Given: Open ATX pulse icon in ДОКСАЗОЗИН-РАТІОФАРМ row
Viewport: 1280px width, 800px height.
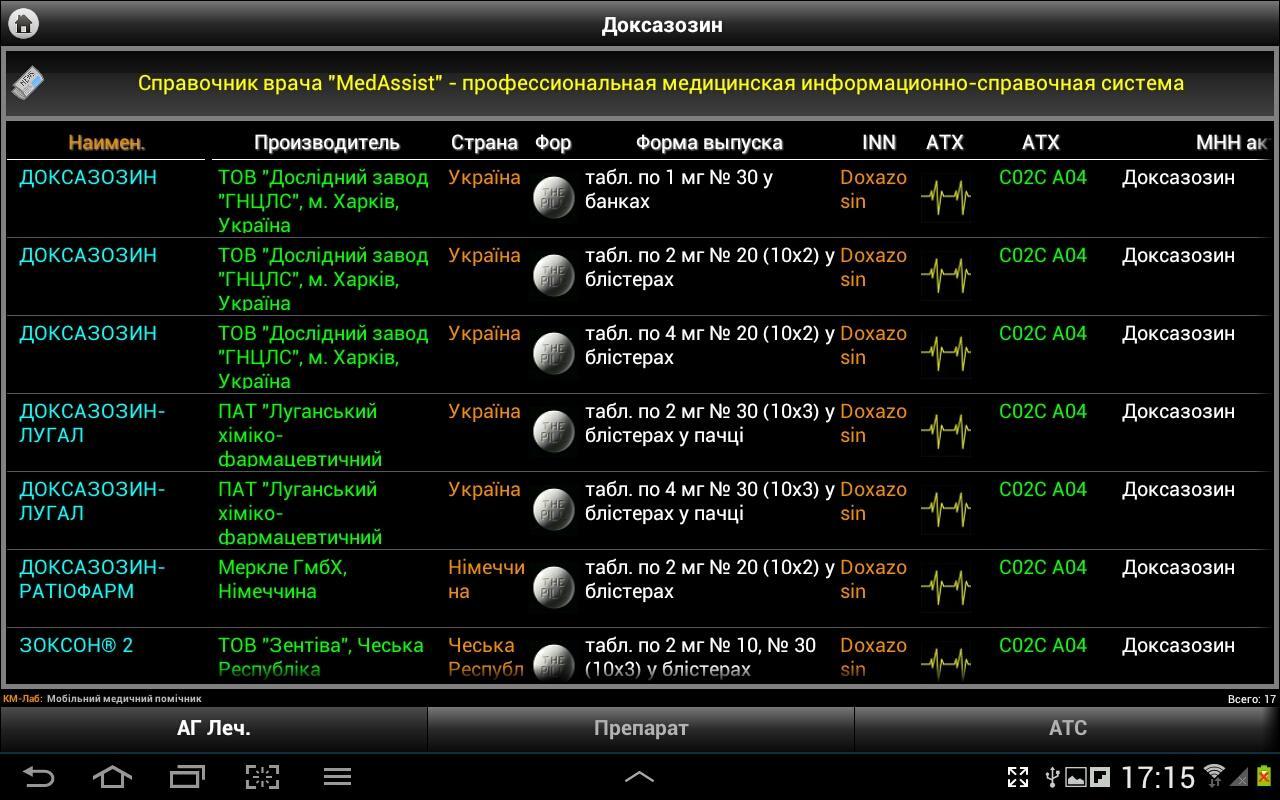Looking at the screenshot, I should click(x=945, y=587).
